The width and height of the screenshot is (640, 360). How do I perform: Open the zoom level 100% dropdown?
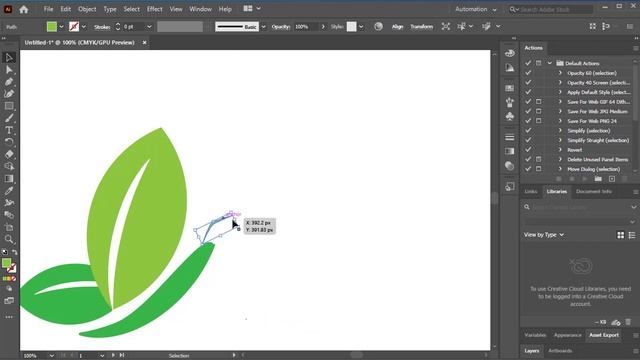51,356
